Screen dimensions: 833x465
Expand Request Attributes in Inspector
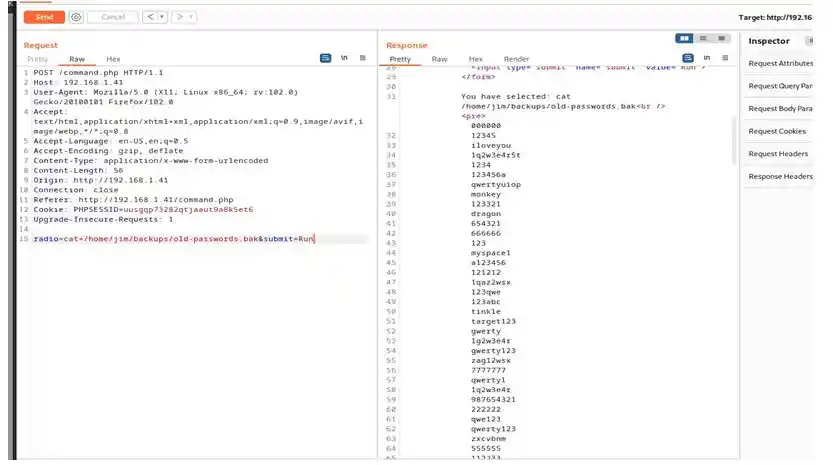pyautogui.click(x=780, y=63)
